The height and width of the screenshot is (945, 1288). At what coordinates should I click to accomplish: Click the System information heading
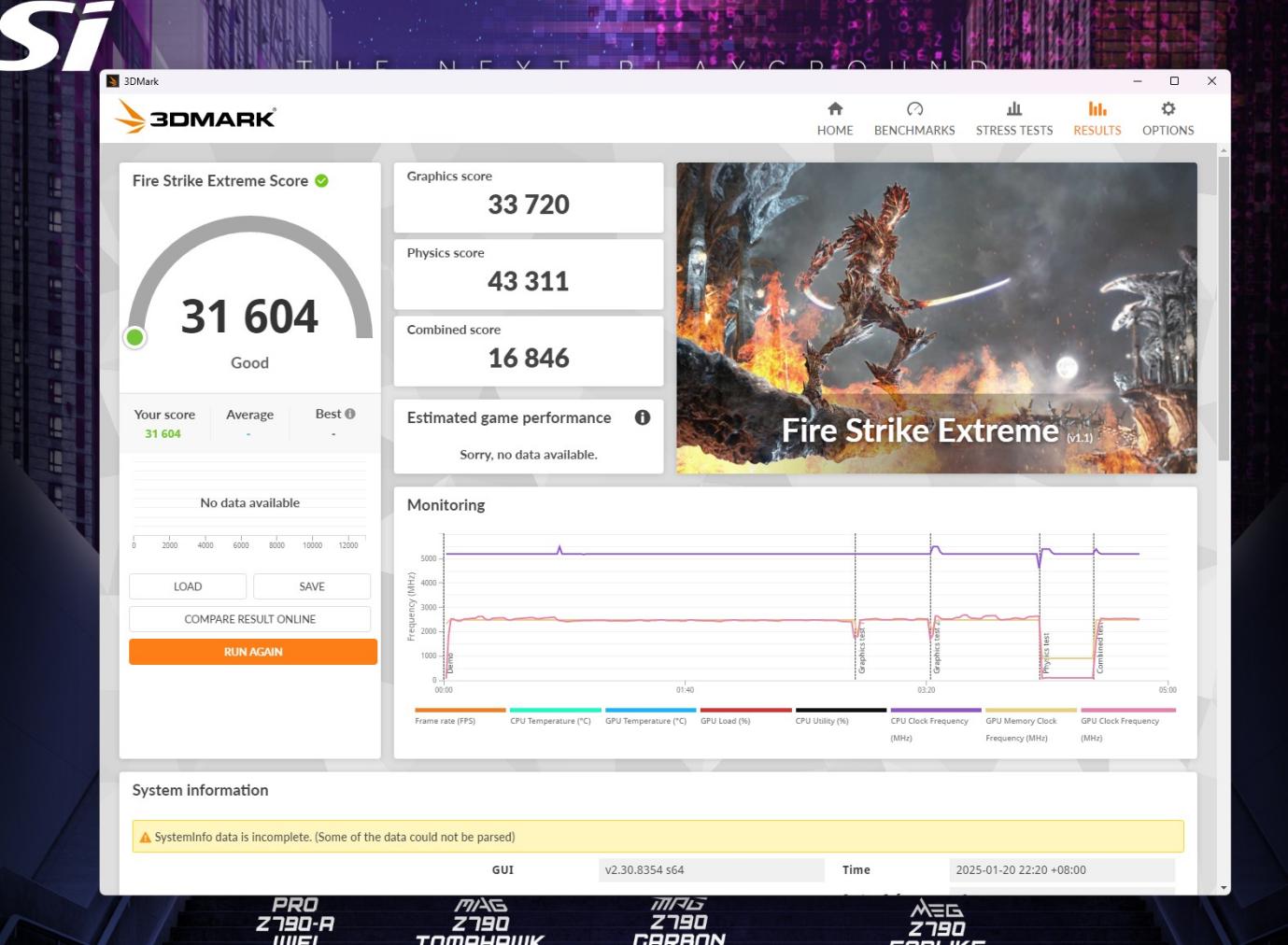coord(200,790)
